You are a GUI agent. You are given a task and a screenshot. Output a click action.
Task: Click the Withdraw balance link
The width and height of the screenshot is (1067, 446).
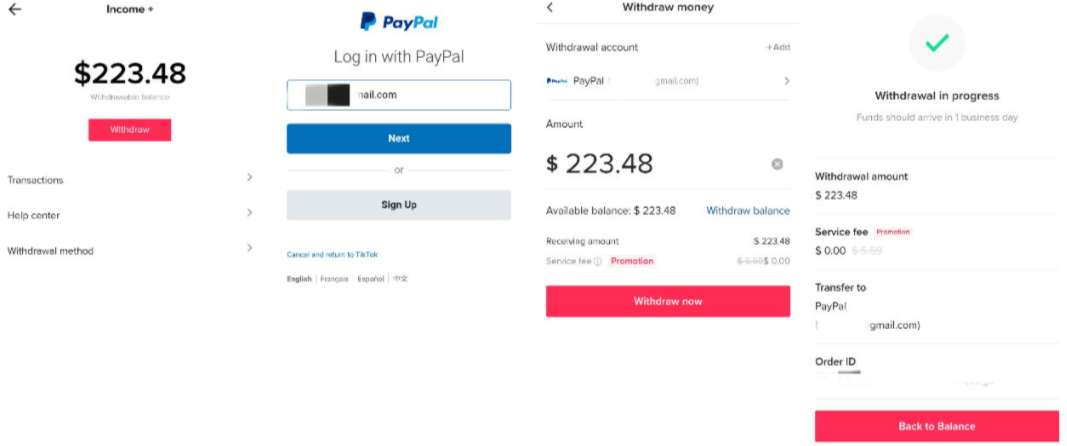(x=748, y=211)
